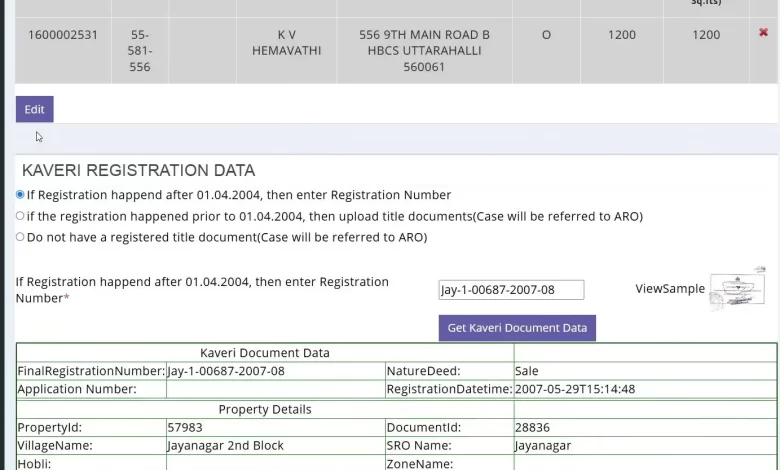Select 'Do not have a registered title document' option

pyautogui.click(x=20, y=237)
